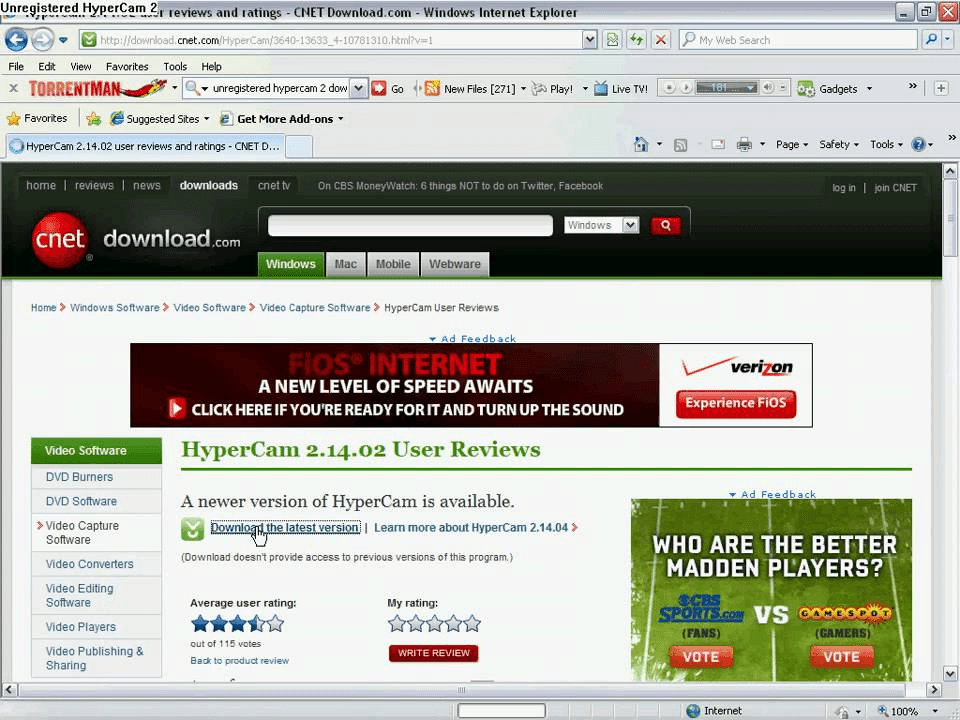Image resolution: width=960 pixels, height=720 pixels.
Task: Open DVD Burners category in sidebar
Action: click(79, 477)
